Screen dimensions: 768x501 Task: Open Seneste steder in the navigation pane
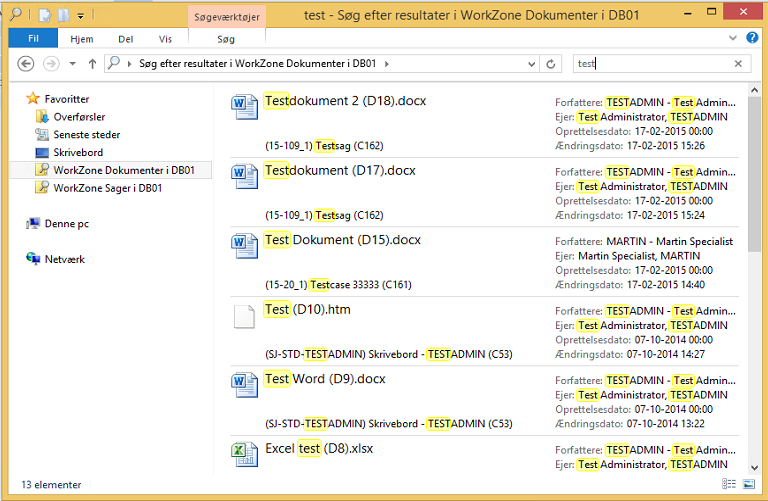[87, 134]
